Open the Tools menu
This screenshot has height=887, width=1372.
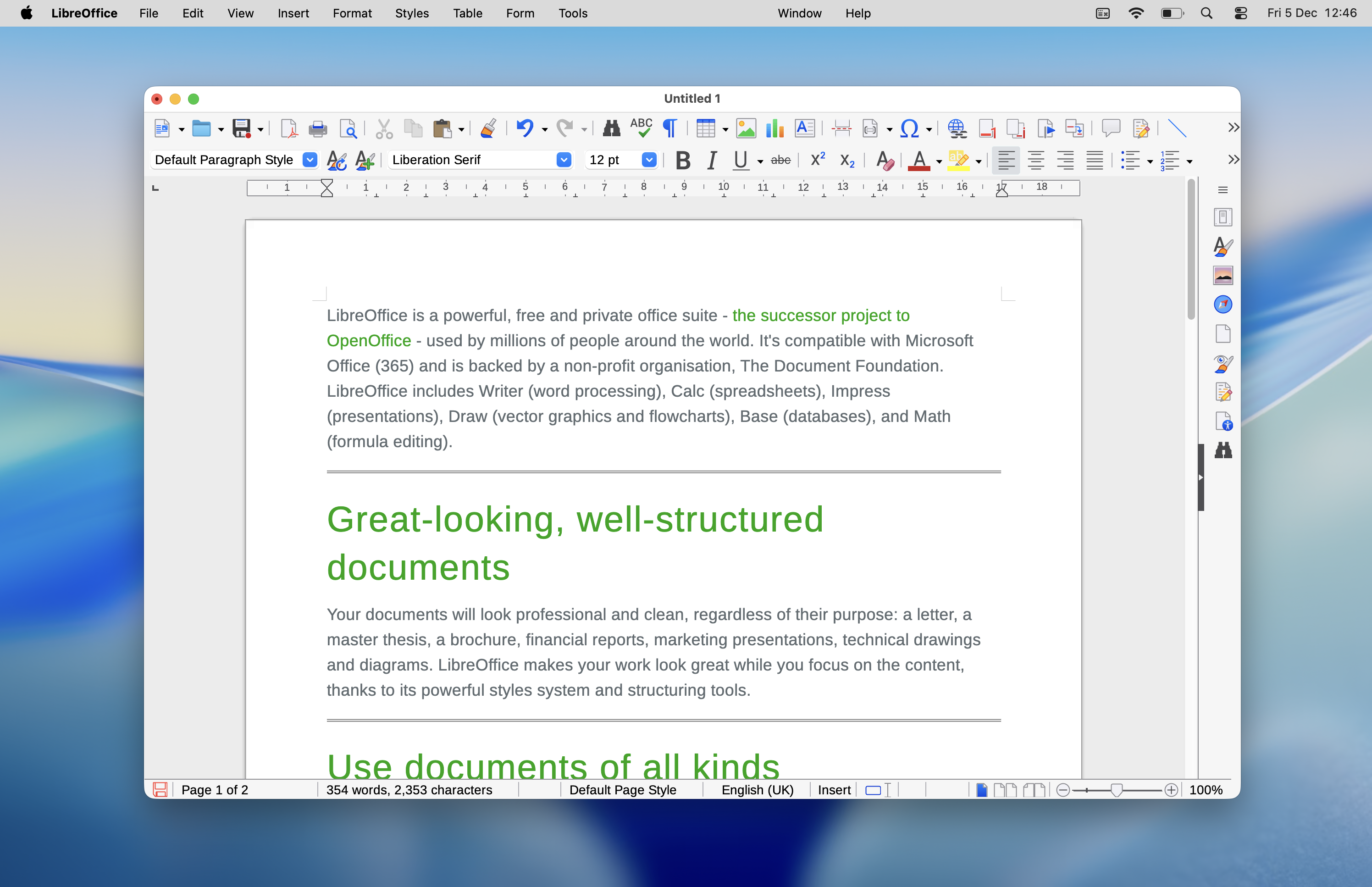572,13
